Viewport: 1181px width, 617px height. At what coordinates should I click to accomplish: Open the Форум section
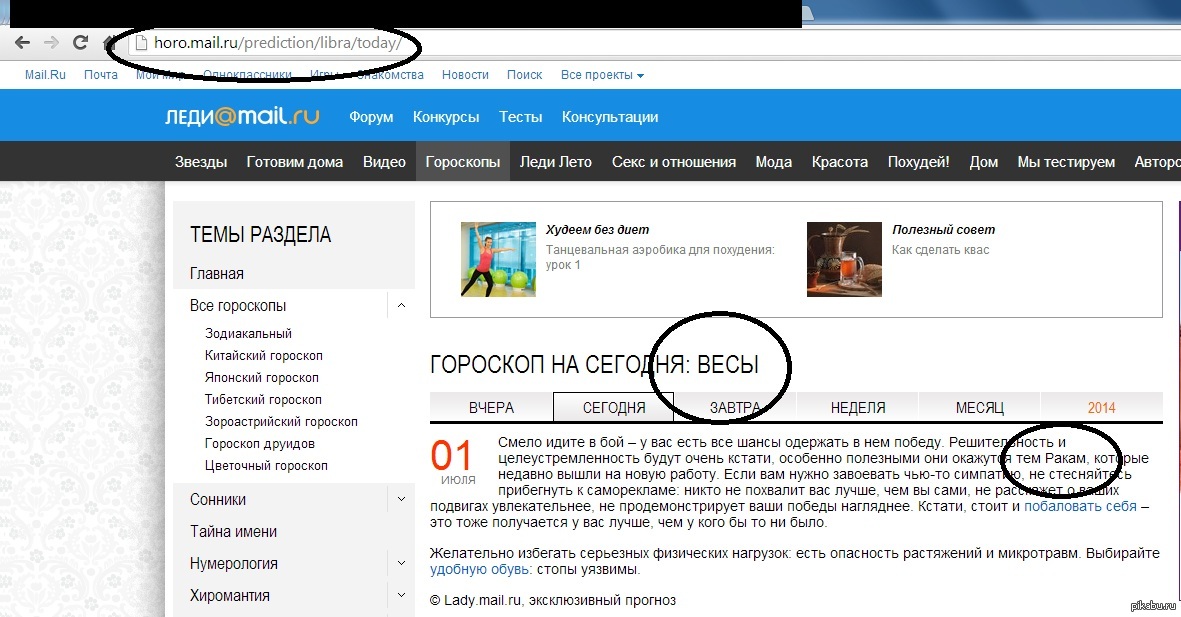[371, 117]
